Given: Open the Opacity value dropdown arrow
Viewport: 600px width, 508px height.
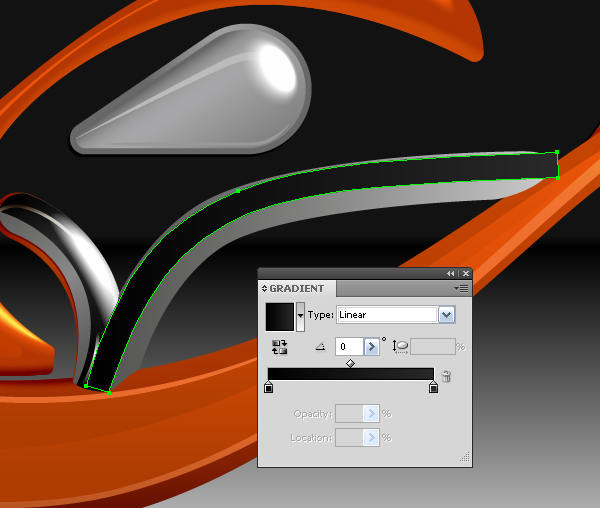Looking at the screenshot, I should [371, 414].
